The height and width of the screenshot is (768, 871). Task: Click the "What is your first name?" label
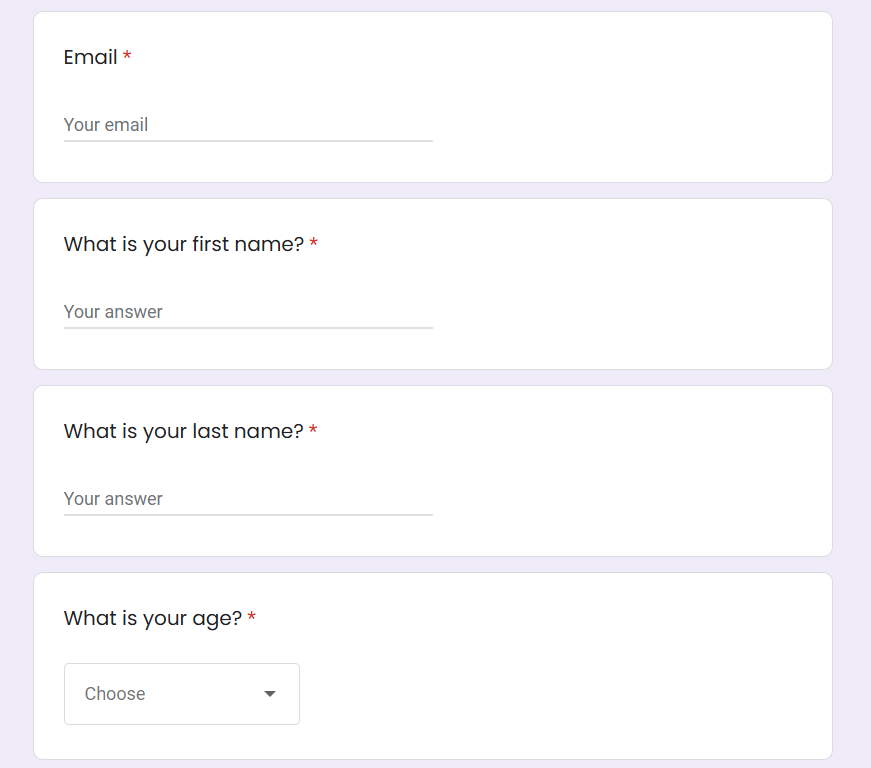click(184, 244)
